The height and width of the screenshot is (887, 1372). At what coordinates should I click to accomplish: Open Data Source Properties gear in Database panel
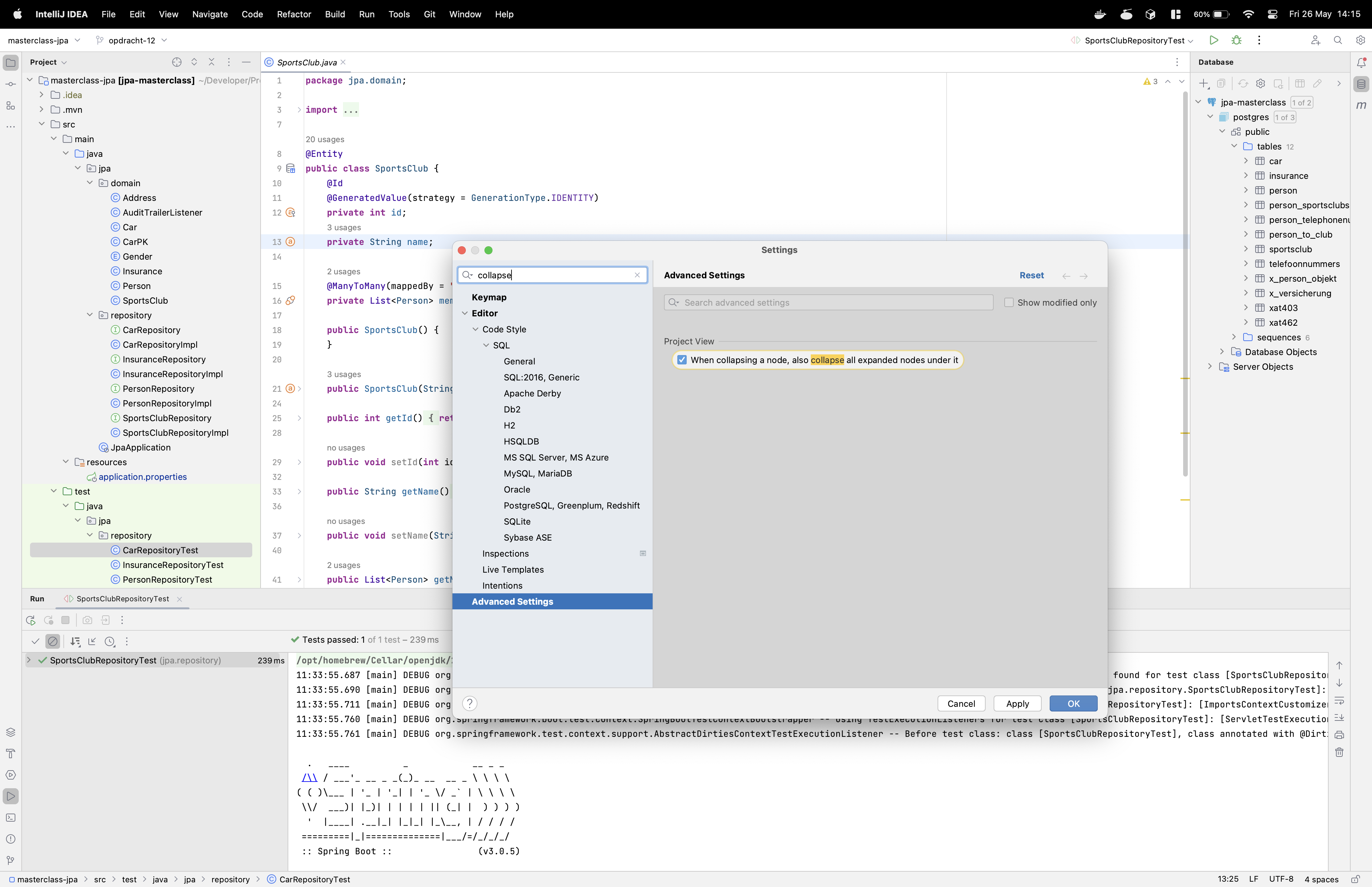[1261, 83]
